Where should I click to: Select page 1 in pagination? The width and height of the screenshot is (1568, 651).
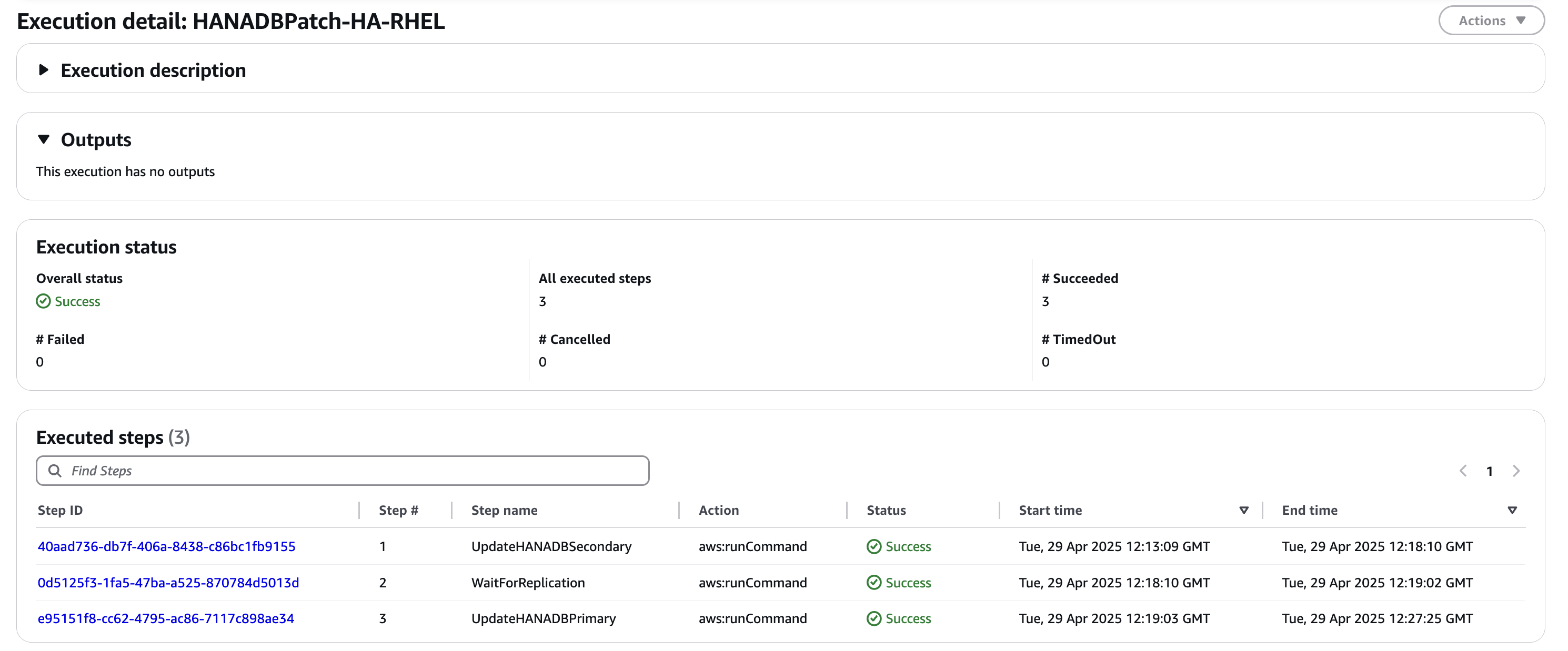pos(1489,471)
